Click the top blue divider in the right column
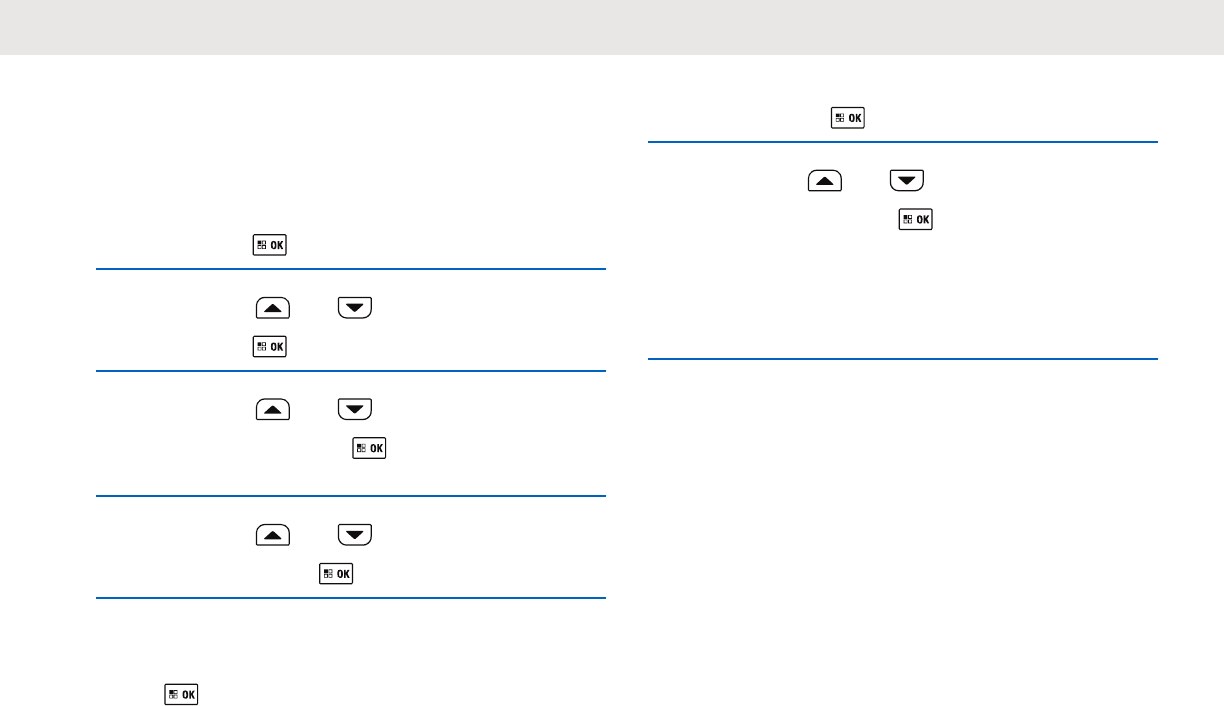Image resolution: width=1224 pixels, height=706 pixels. 903,143
